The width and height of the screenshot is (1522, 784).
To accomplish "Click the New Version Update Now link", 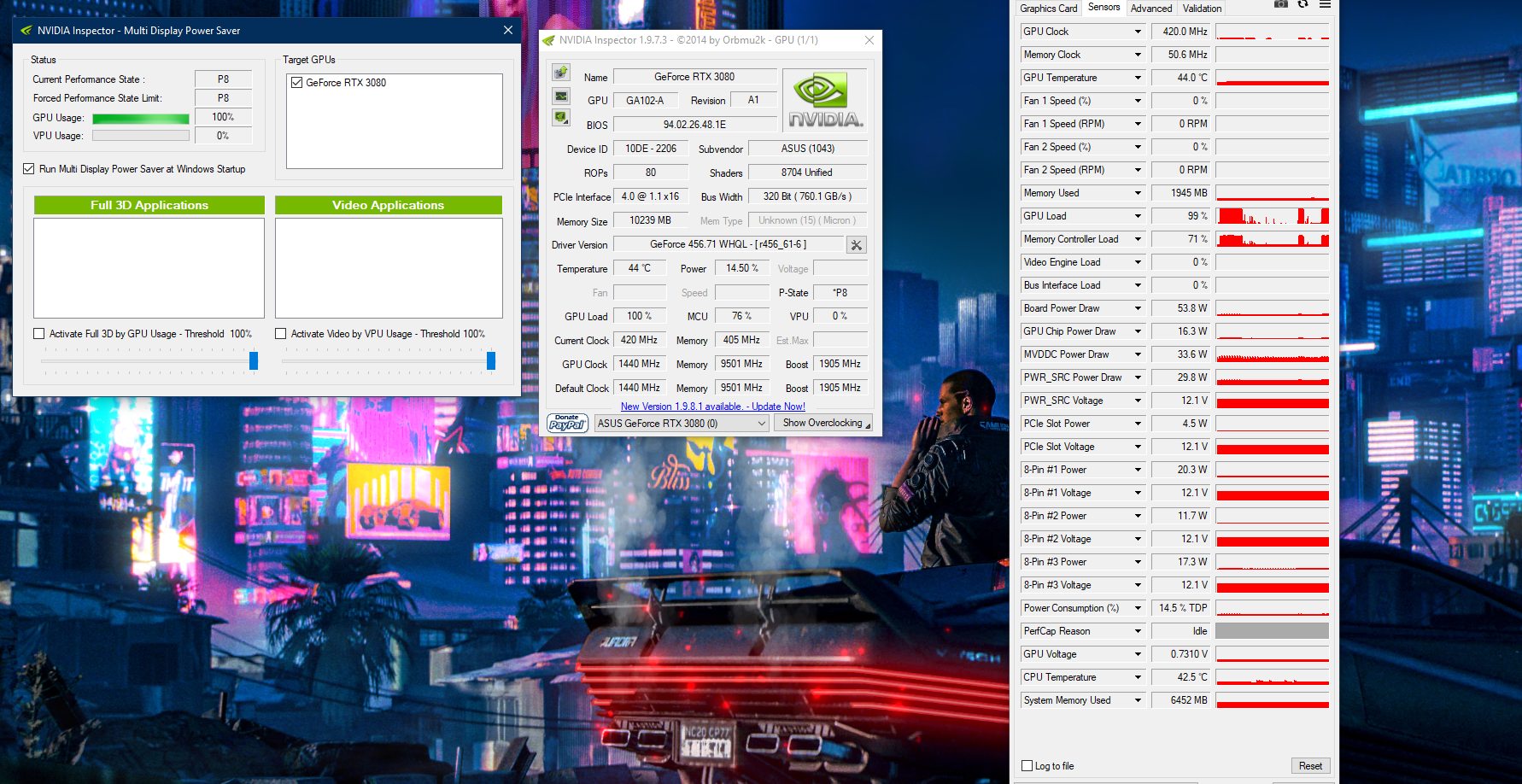I will 713,407.
